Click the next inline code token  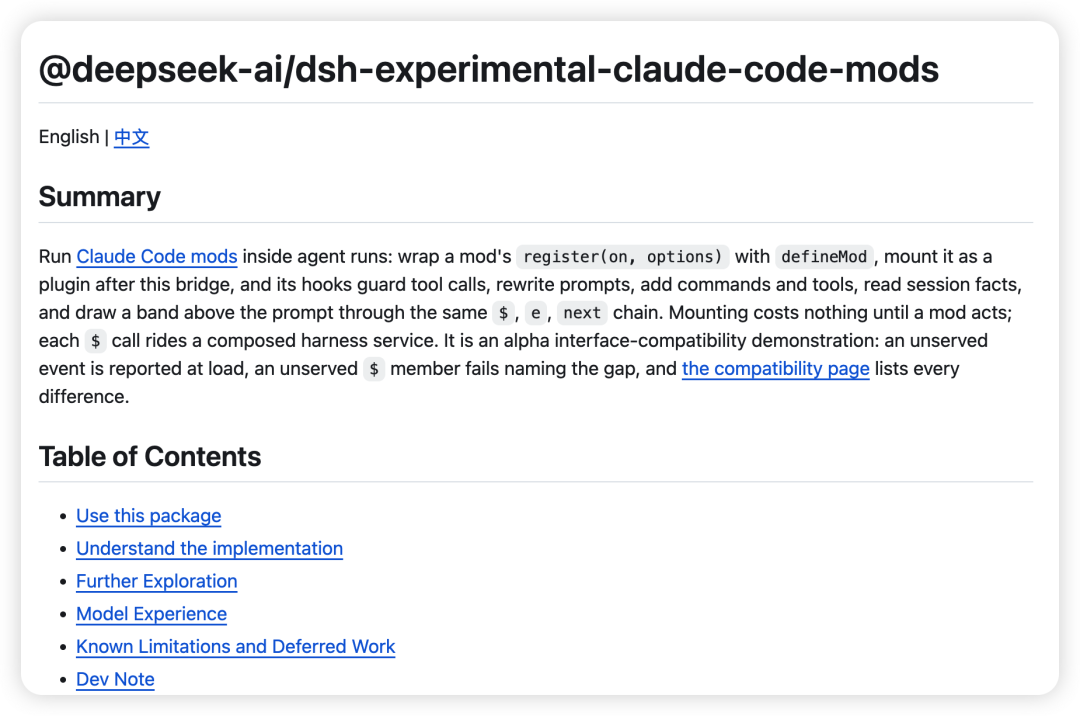[x=582, y=313]
